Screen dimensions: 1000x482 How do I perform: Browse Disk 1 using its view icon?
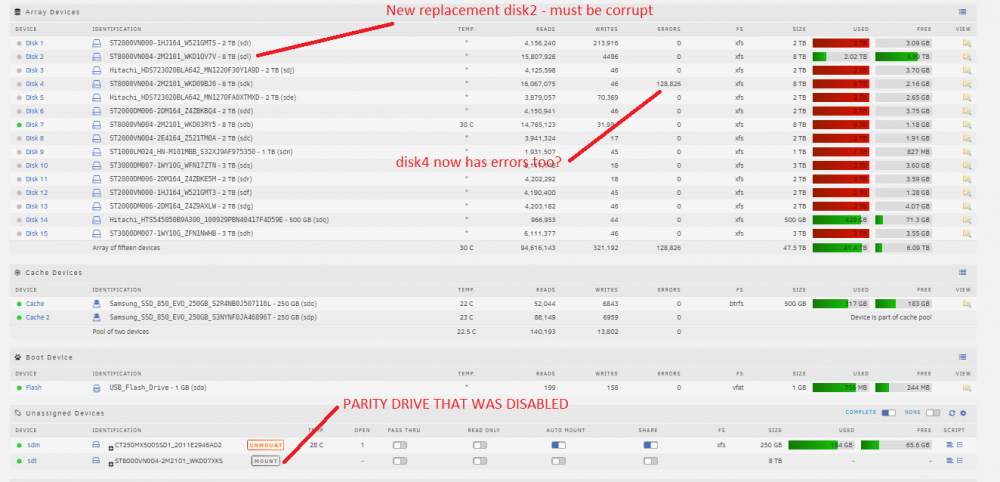coord(966,43)
